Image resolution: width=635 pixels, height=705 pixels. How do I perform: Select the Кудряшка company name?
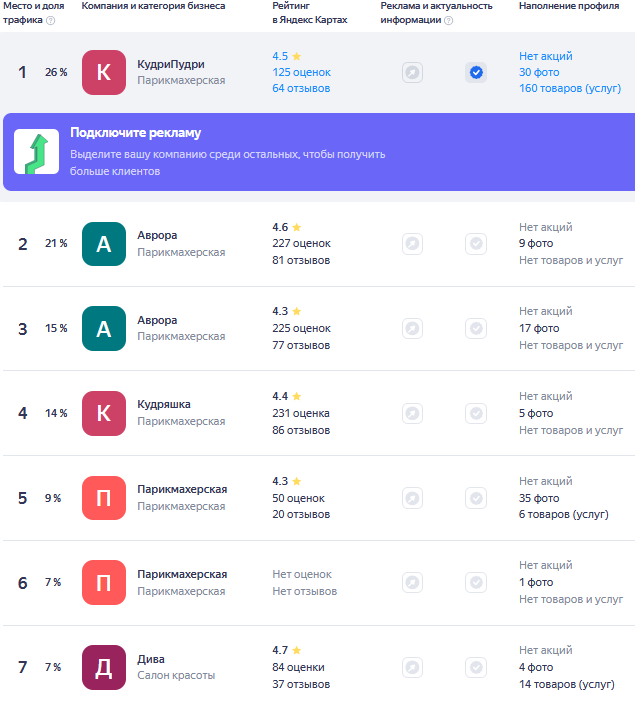pyautogui.click(x=164, y=404)
